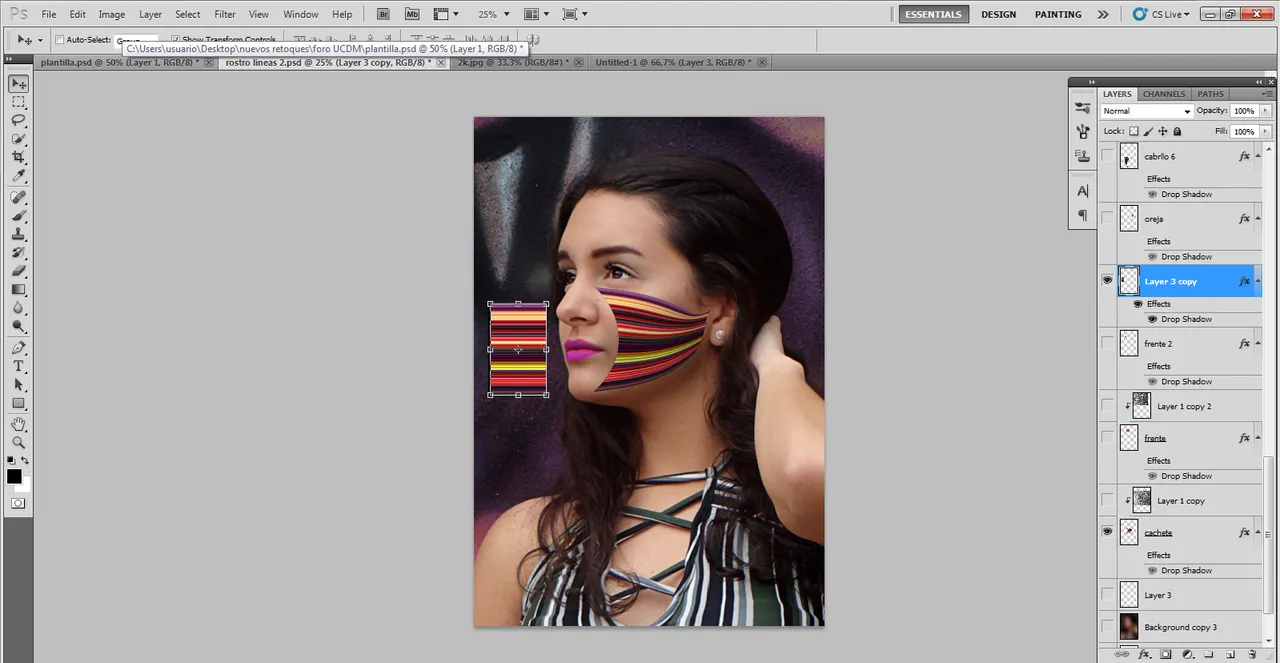
Task: Select the Zoom tool in toolbox
Action: [18, 442]
